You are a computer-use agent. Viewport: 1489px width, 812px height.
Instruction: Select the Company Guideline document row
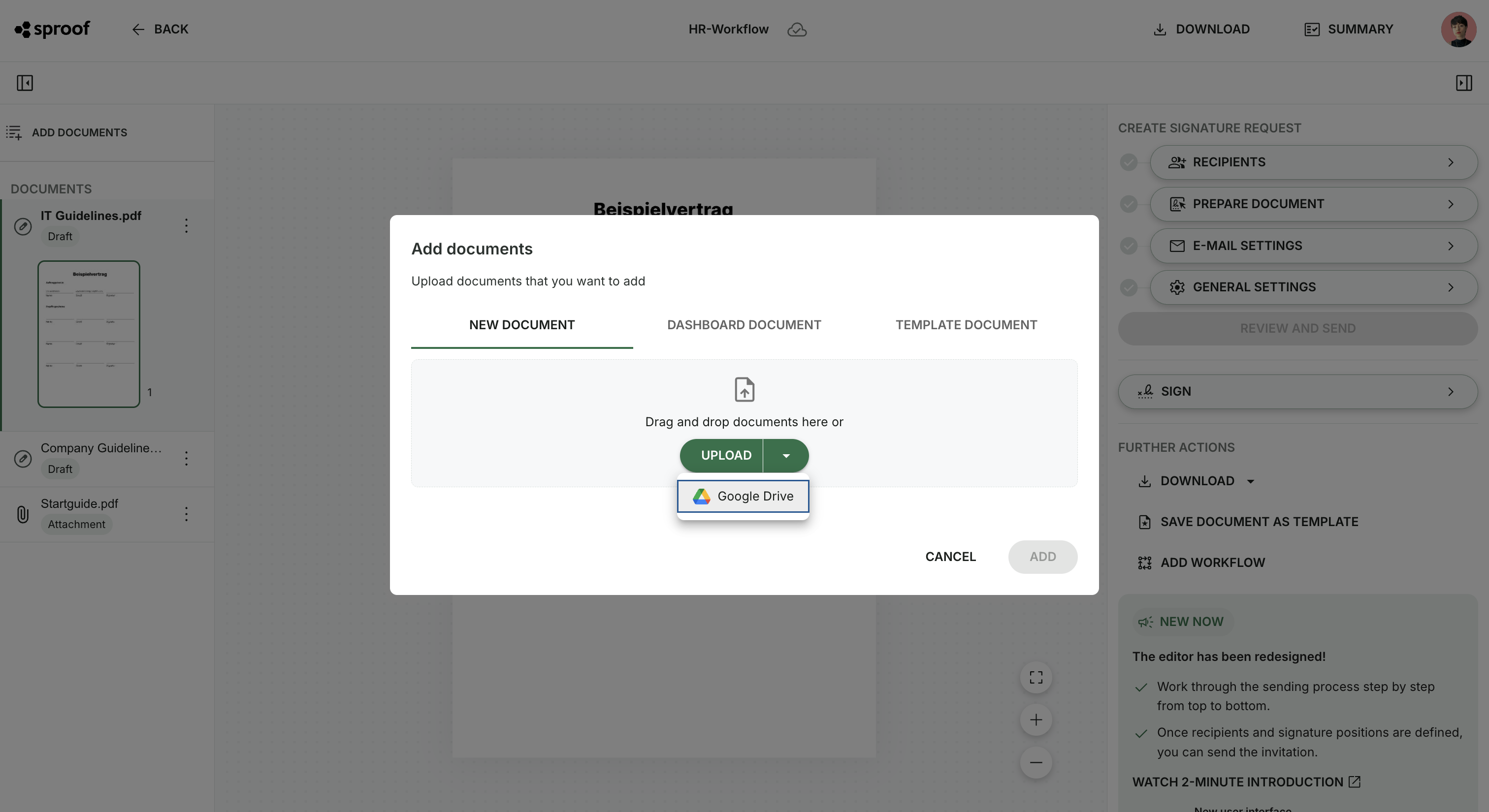click(107, 459)
